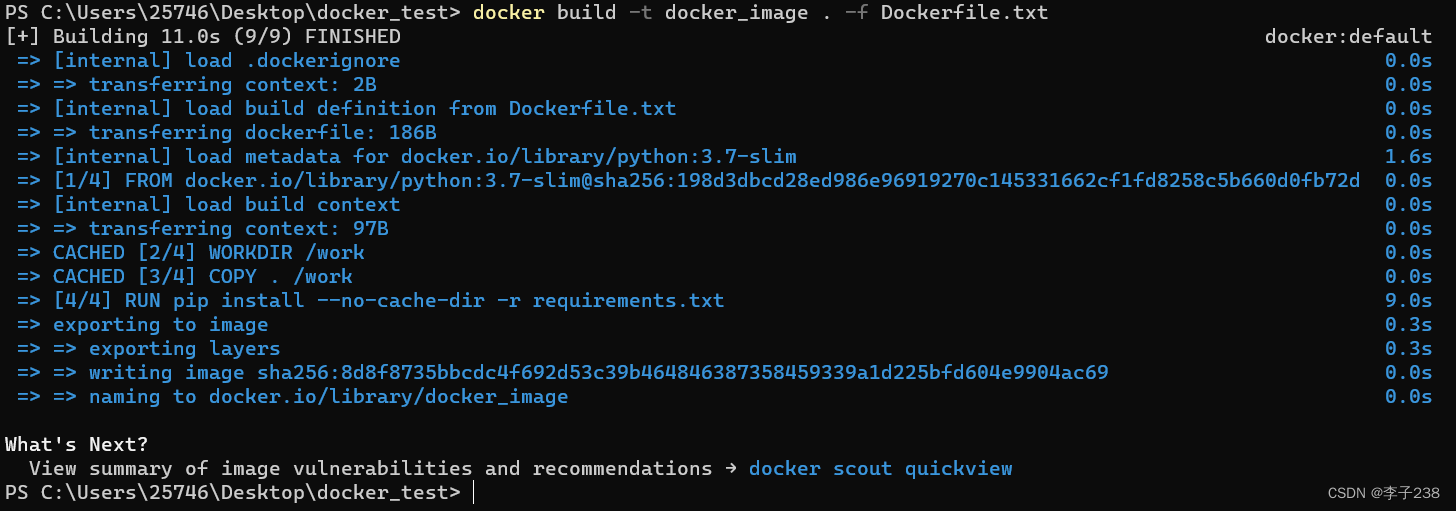Click the 'CACHED [3/4] COPY . /work' line
The width and height of the screenshot is (1456, 511).
pos(184,276)
